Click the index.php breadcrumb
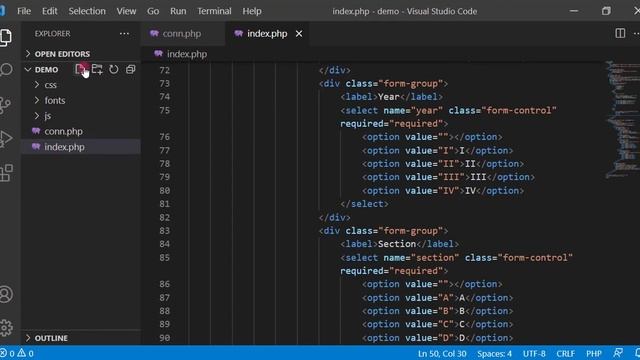Image resolution: width=640 pixels, height=360 pixels. point(187,54)
